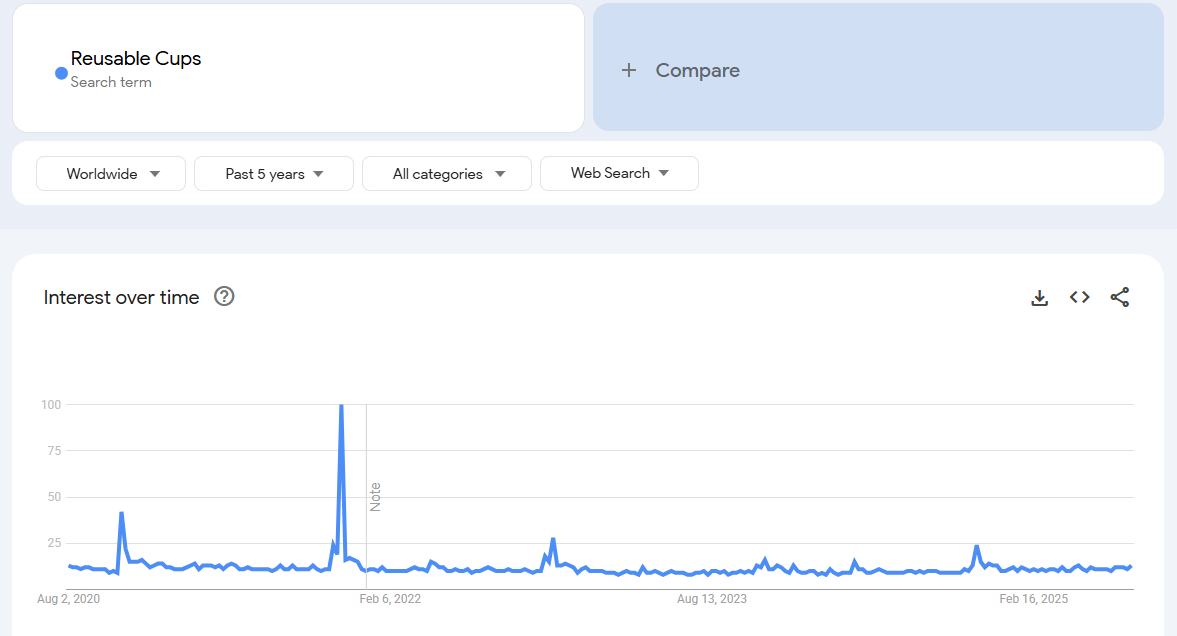The image size is (1177, 636).
Task: Click the Aug 2, 2020 date label
Action: point(69,599)
